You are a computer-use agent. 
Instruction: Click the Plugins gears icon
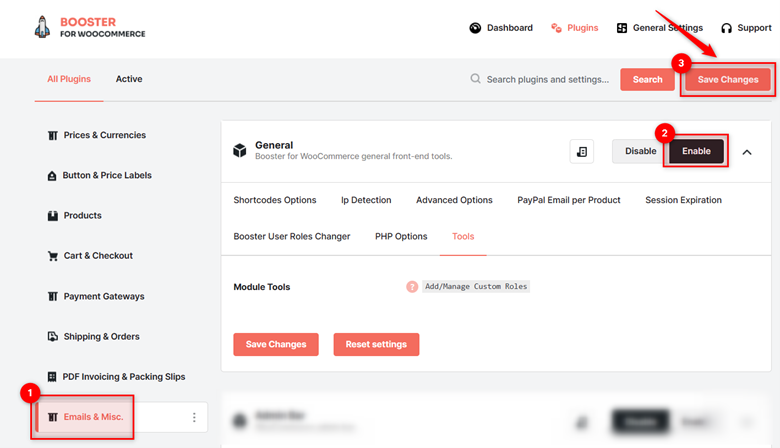(x=556, y=28)
